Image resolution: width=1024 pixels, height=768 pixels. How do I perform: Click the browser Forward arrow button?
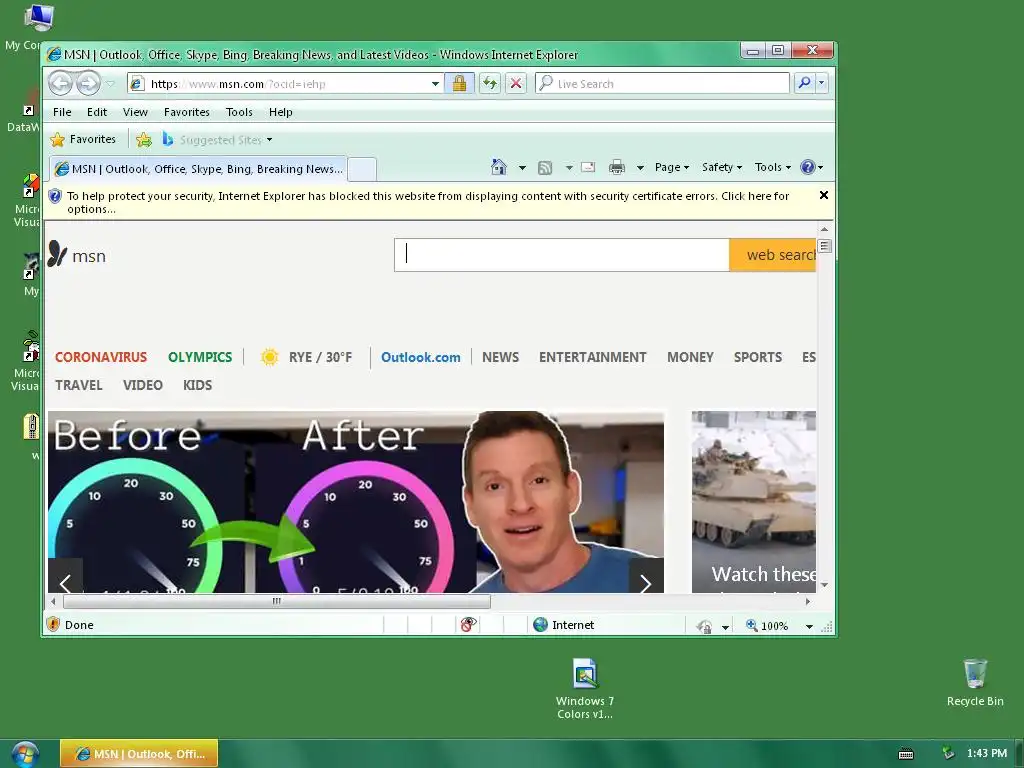coord(89,83)
